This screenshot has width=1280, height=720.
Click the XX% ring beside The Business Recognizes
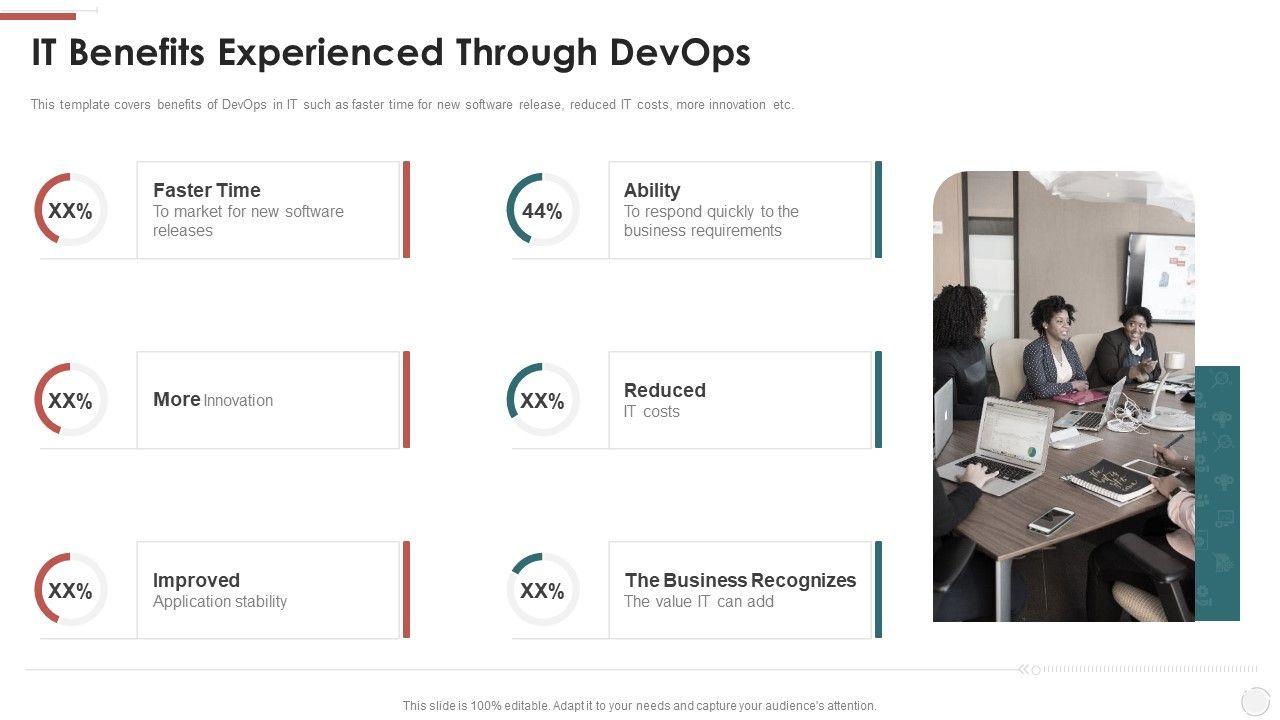542,590
